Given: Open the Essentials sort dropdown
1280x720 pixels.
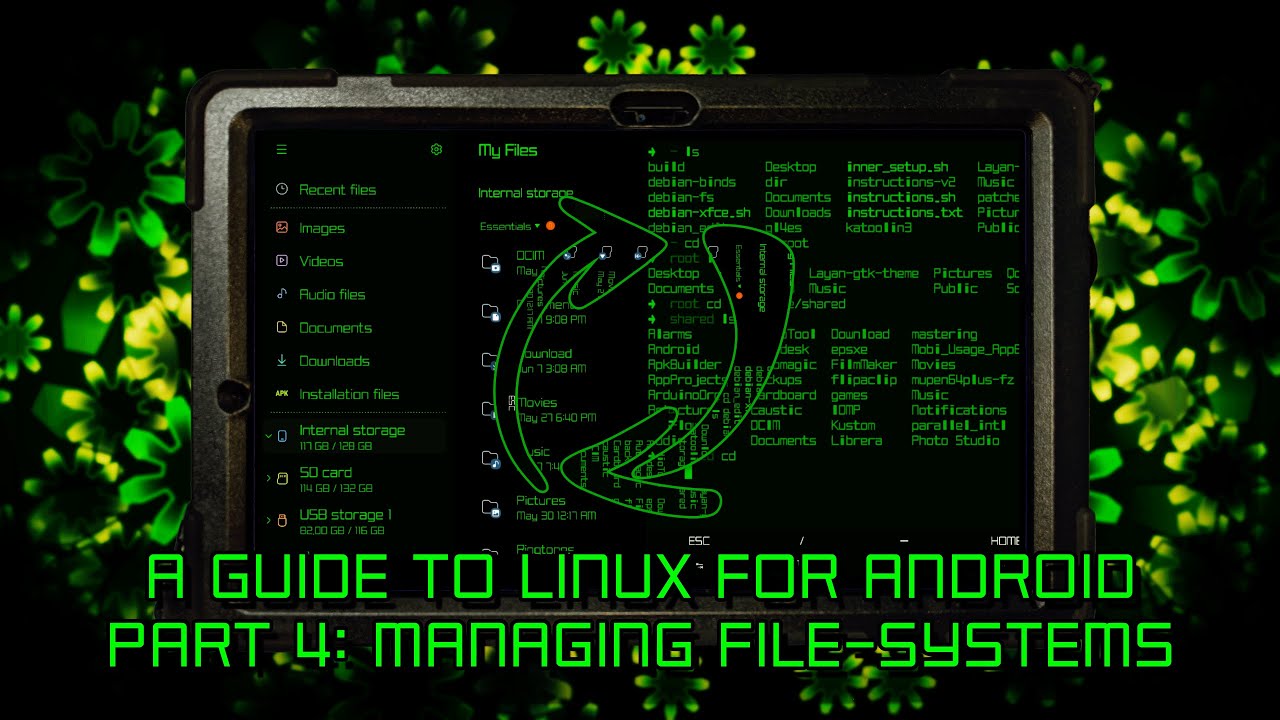Looking at the screenshot, I should 509,226.
